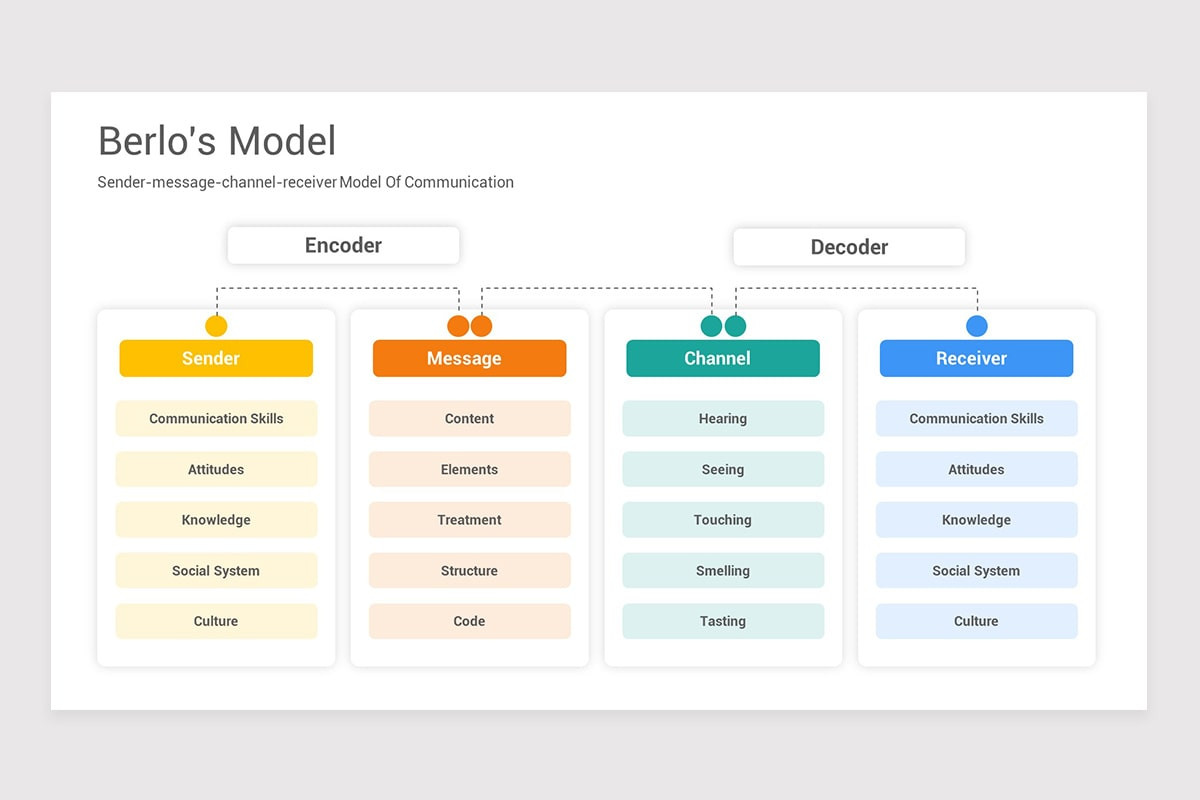
Task: Select "Social System" in the Sender column
Action: (216, 571)
